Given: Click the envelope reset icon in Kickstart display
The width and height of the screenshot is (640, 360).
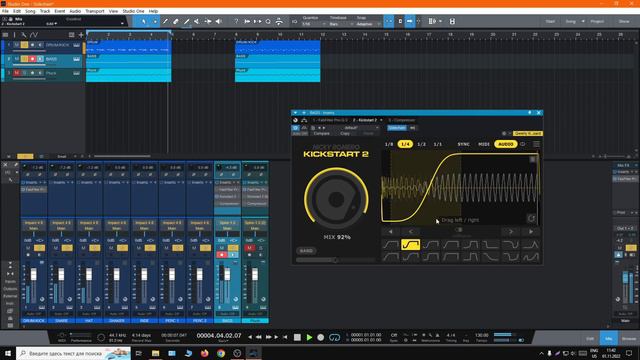Looking at the screenshot, I should 531,218.
